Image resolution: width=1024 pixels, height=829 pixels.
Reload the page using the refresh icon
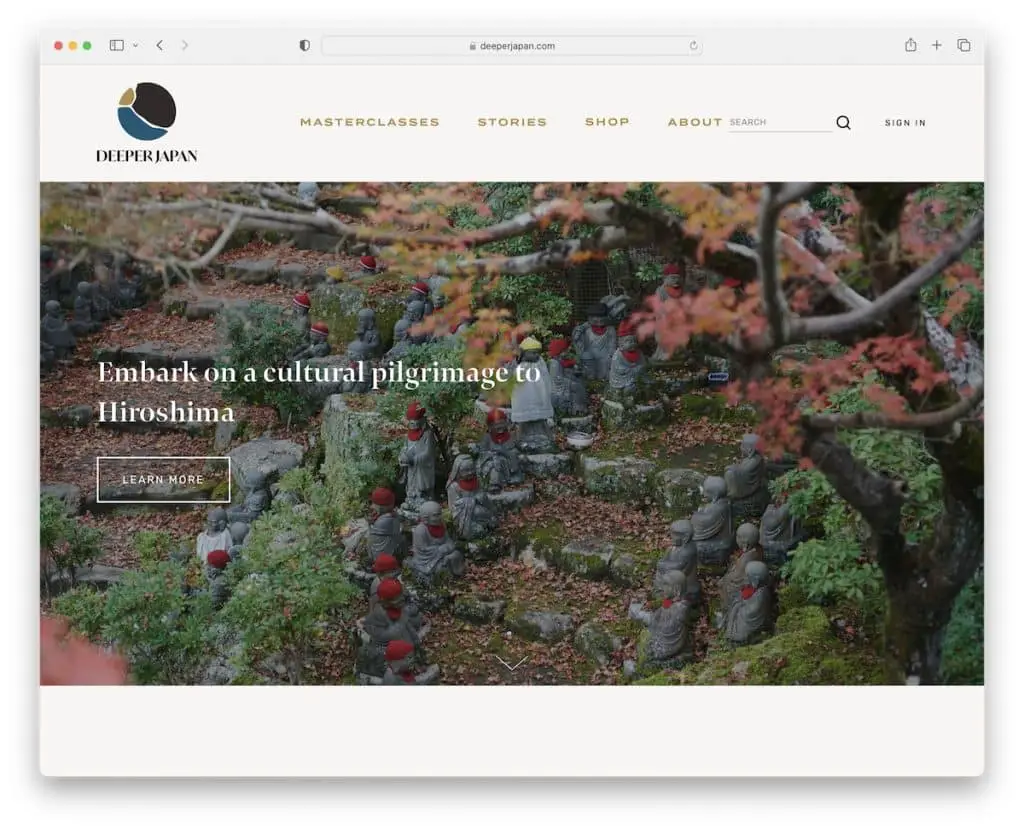point(693,46)
